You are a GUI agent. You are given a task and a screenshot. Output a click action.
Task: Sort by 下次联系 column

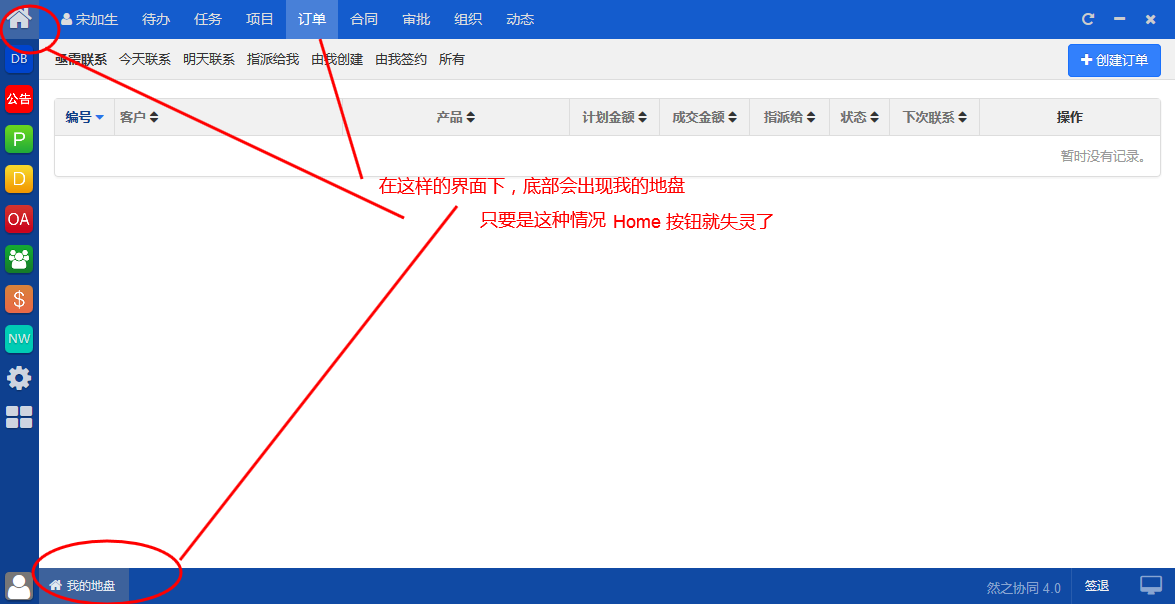pyautogui.click(x=934, y=117)
